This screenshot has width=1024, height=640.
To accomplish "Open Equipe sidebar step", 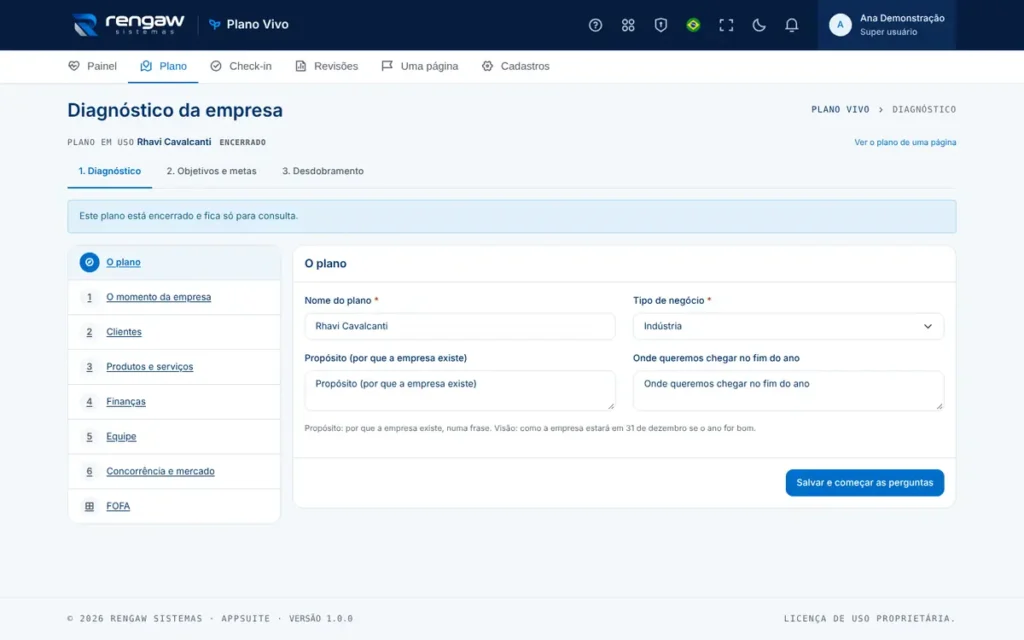I will 121,436.
